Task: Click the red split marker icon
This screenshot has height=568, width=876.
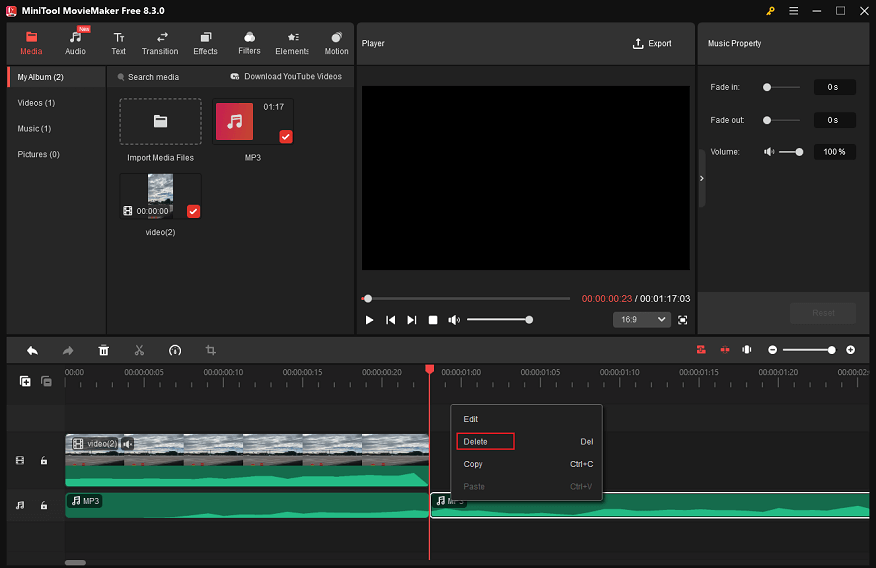Action: [725, 350]
